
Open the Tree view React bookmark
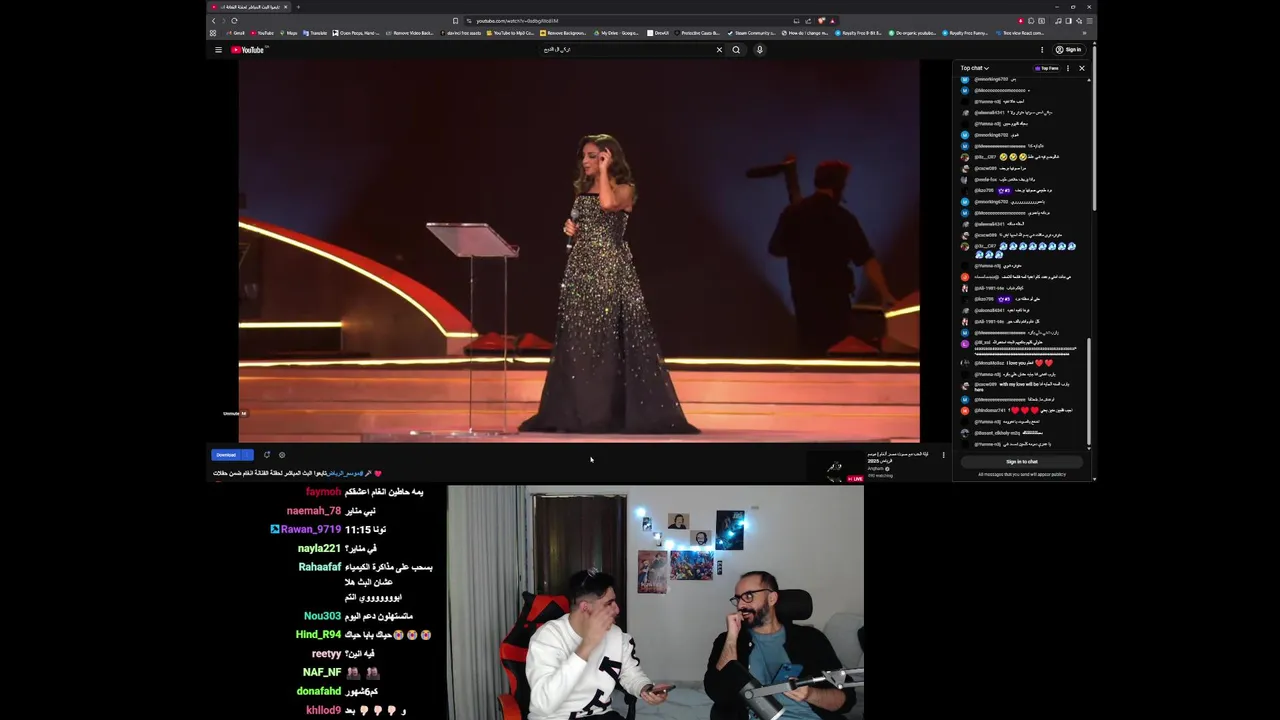coord(1021,33)
